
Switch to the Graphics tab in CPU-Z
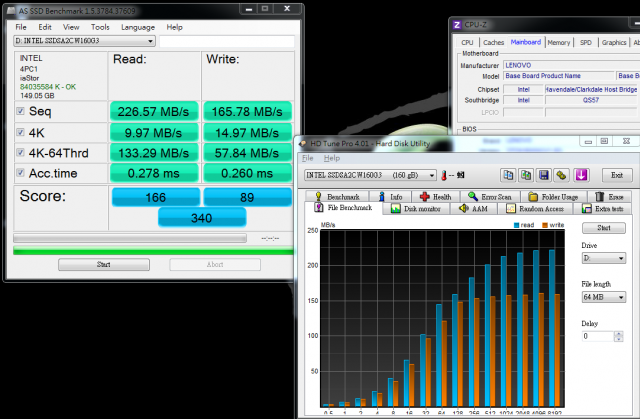(613, 42)
